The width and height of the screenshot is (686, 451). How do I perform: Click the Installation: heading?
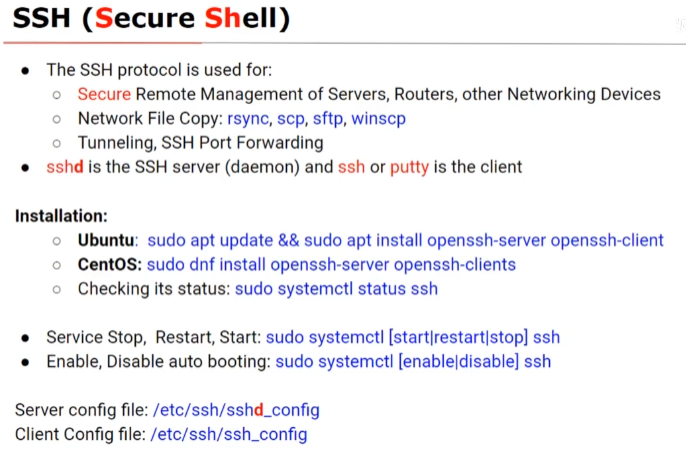[x=61, y=216]
